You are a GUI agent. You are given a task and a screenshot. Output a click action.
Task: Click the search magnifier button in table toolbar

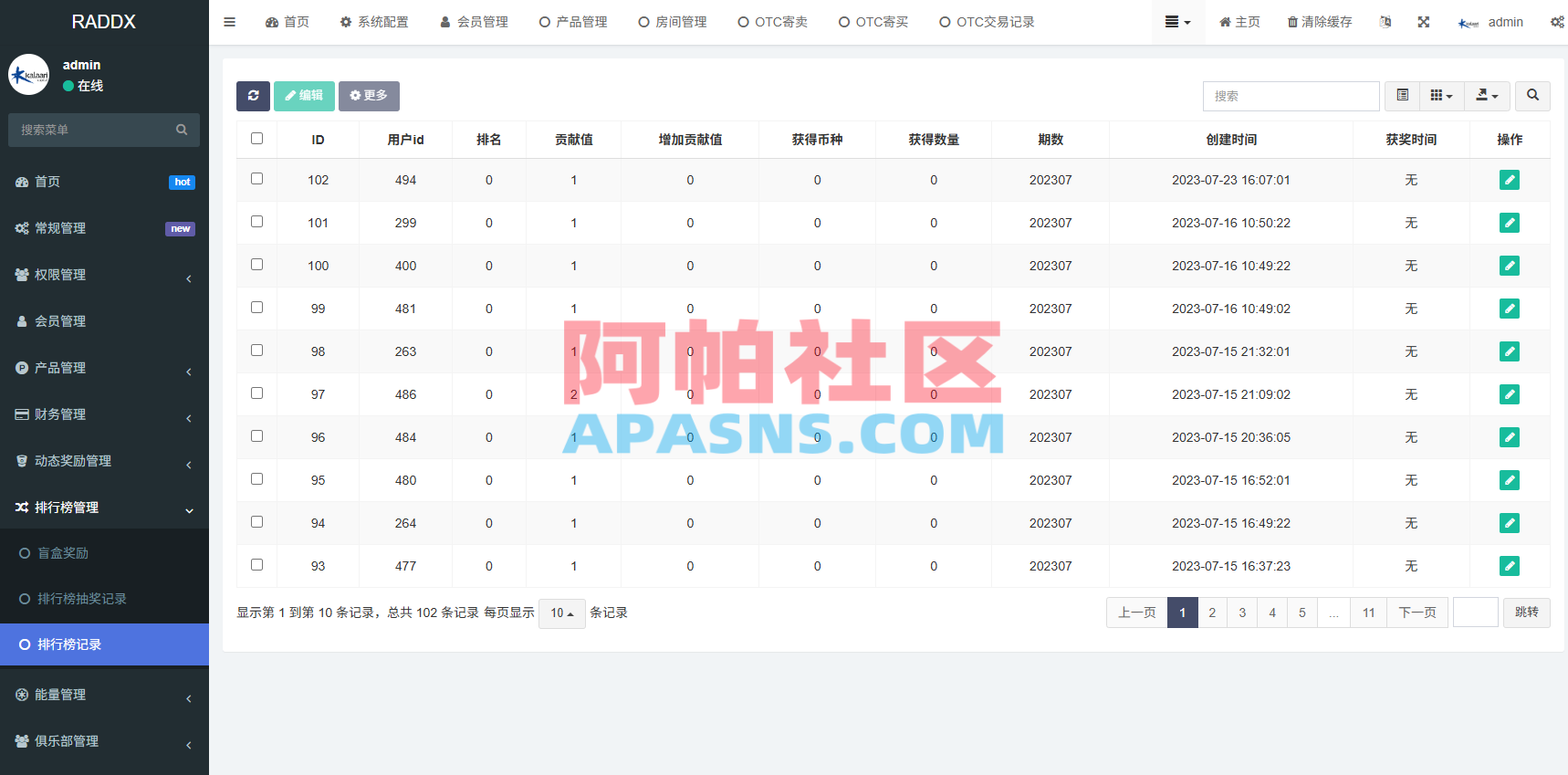(x=1532, y=96)
